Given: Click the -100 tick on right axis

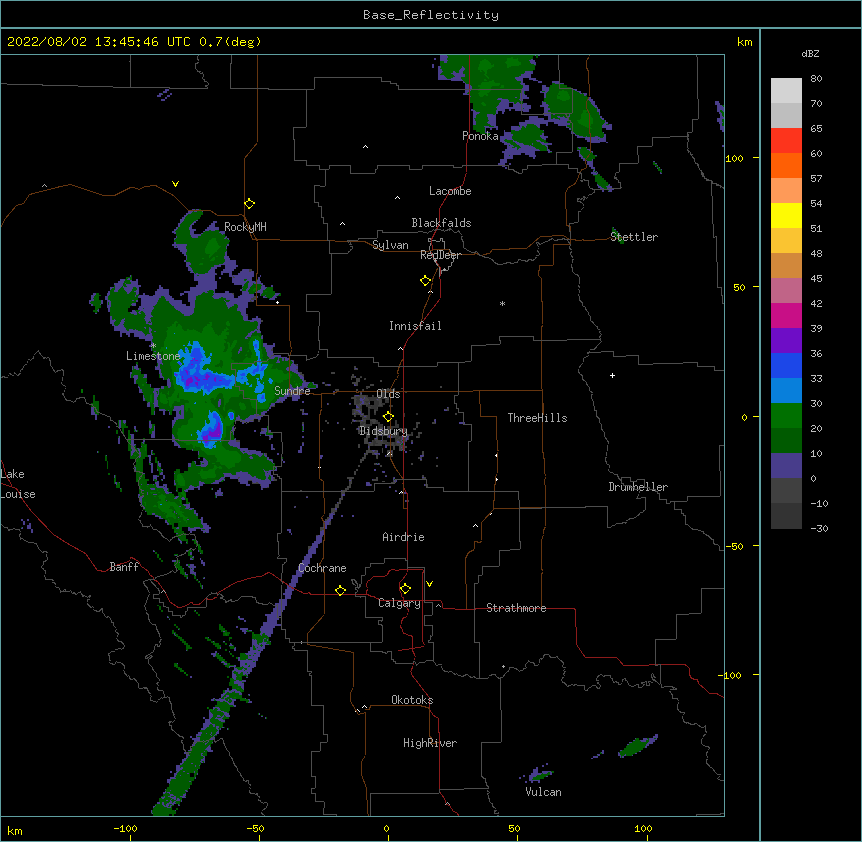Looking at the screenshot, I should (x=731, y=675).
